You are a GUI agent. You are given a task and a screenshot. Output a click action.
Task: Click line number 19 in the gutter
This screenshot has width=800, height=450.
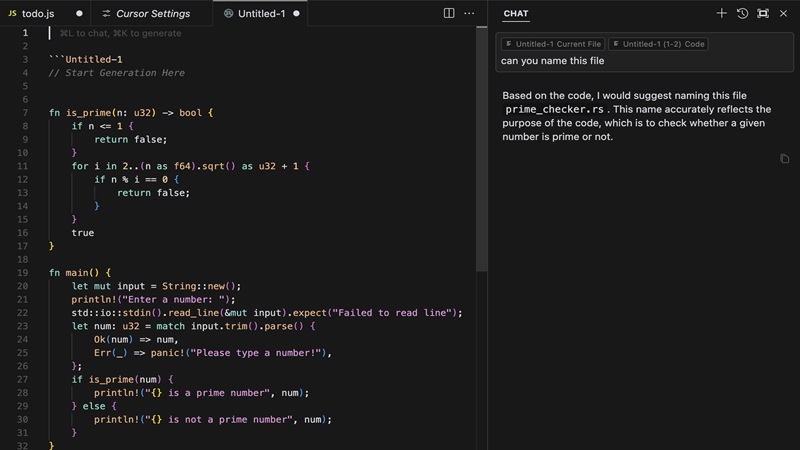[22, 273]
